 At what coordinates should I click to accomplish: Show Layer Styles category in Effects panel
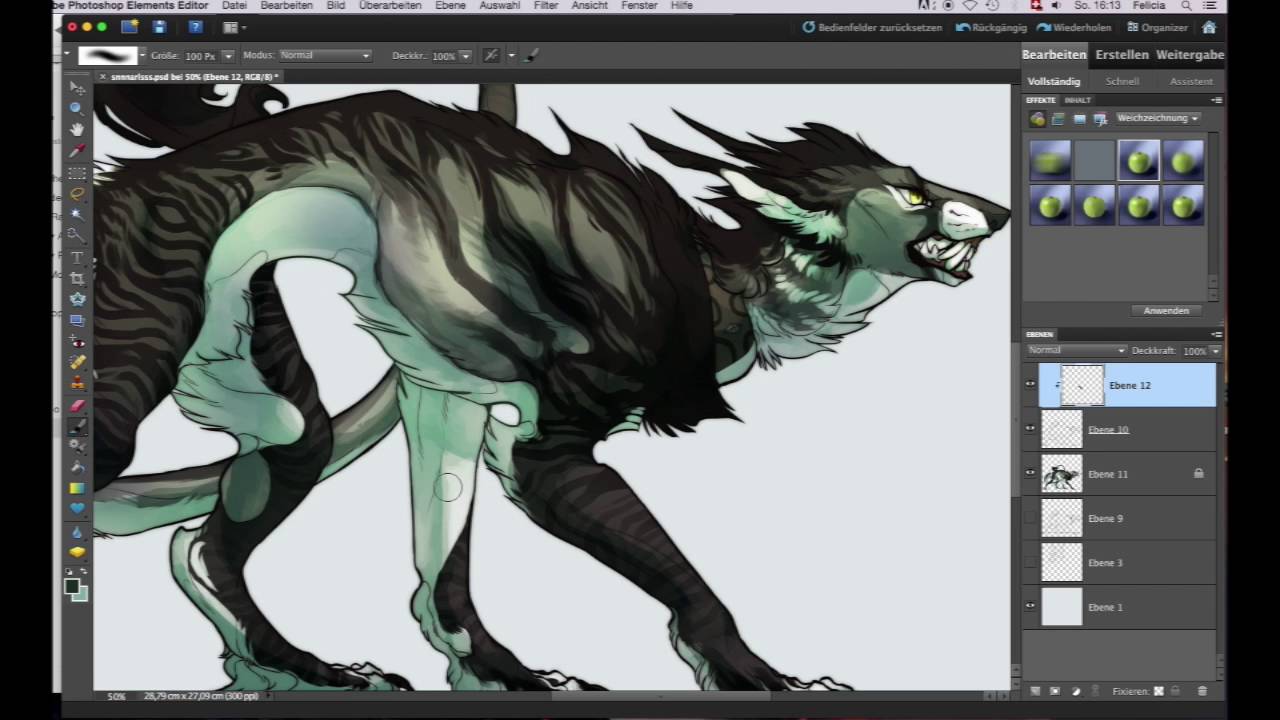tap(1058, 119)
